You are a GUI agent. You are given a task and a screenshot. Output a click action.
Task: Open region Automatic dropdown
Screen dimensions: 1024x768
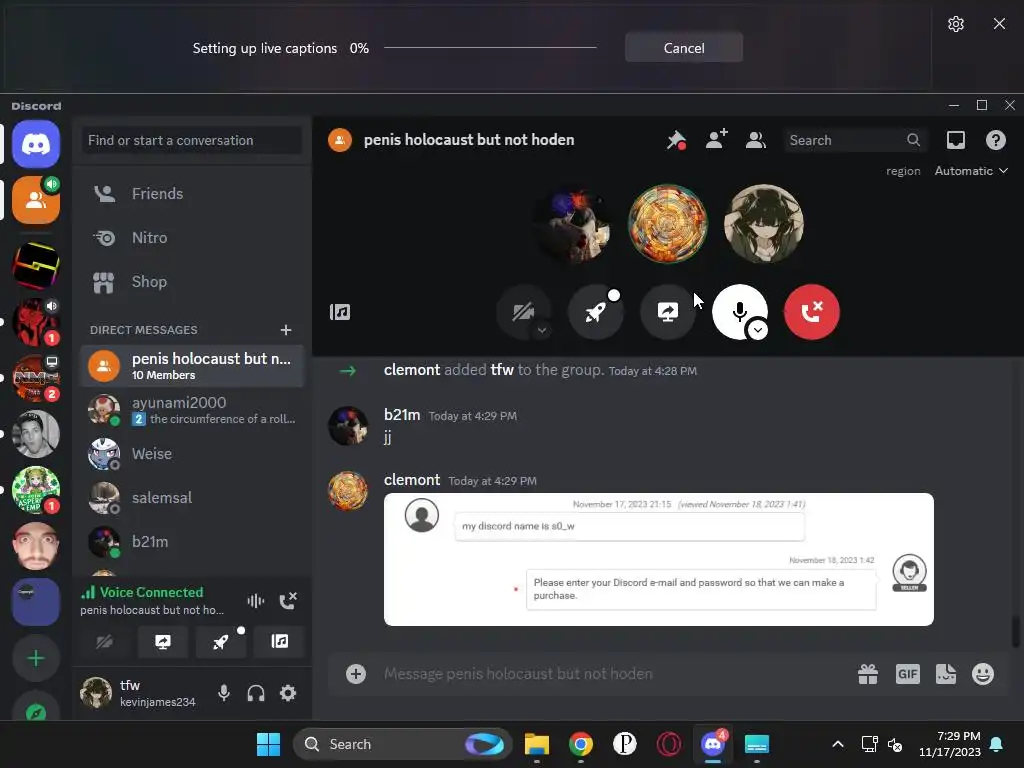click(971, 171)
